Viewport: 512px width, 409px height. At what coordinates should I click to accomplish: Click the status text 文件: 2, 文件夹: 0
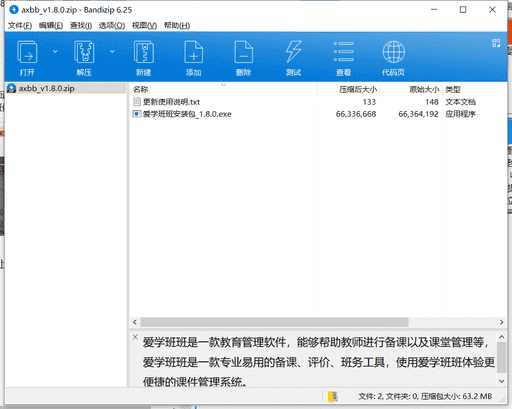(x=388, y=396)
